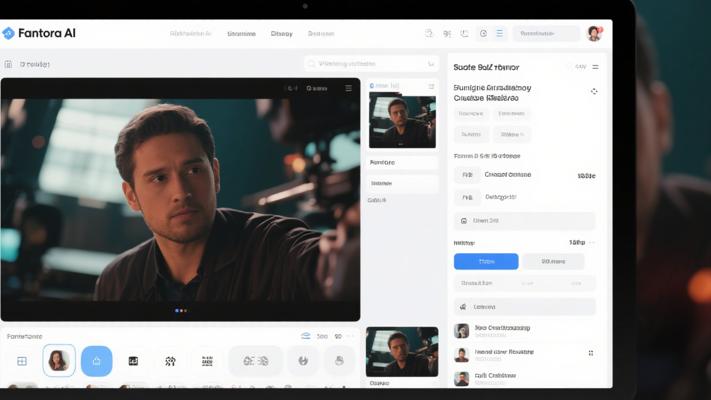Click the dotted grid icon in the bottom toolbar
This screenshot has width=711, height=400.
coord(205,361)
